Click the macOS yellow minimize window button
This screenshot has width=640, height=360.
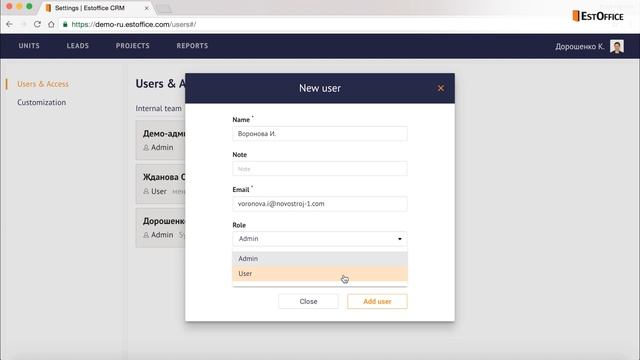19,6
